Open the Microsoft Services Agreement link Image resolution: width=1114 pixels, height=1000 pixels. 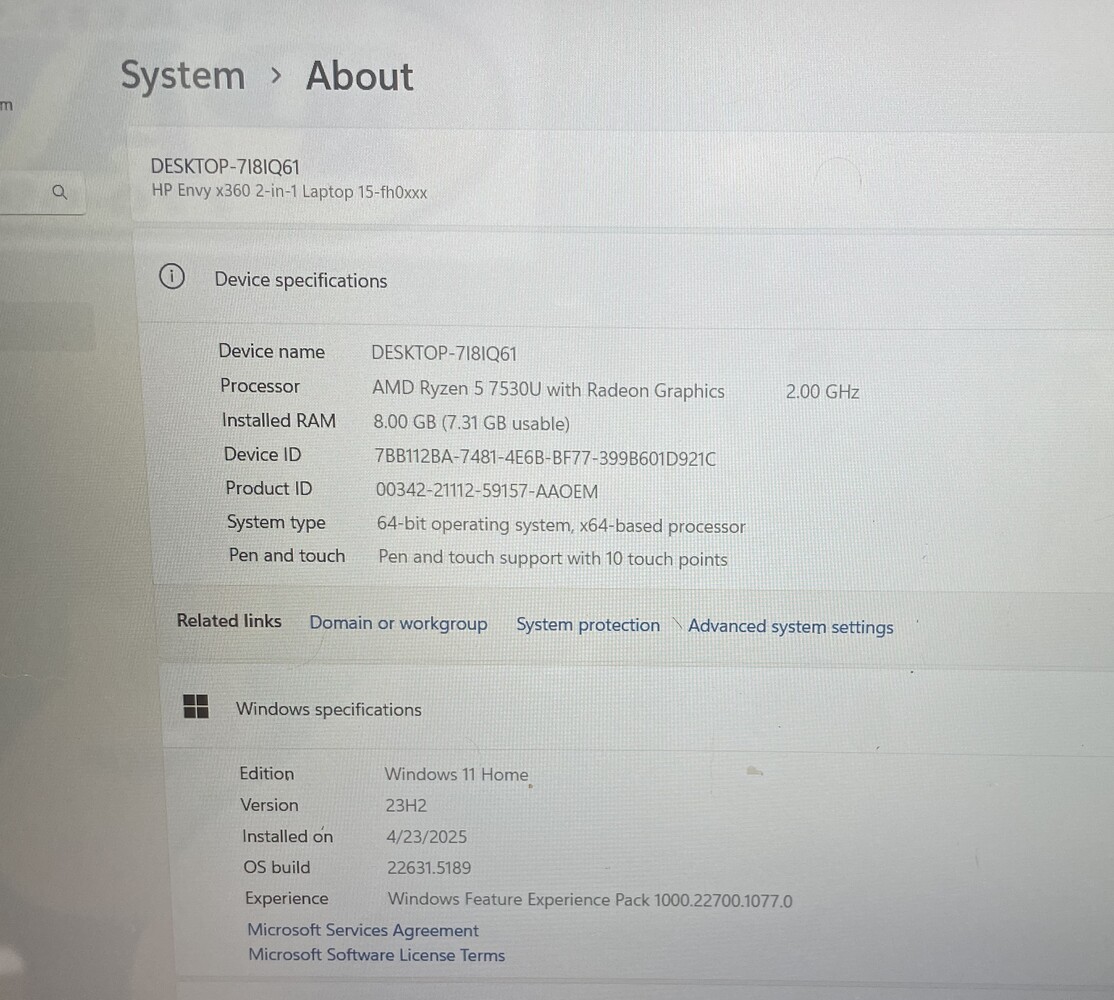point(363,930)
